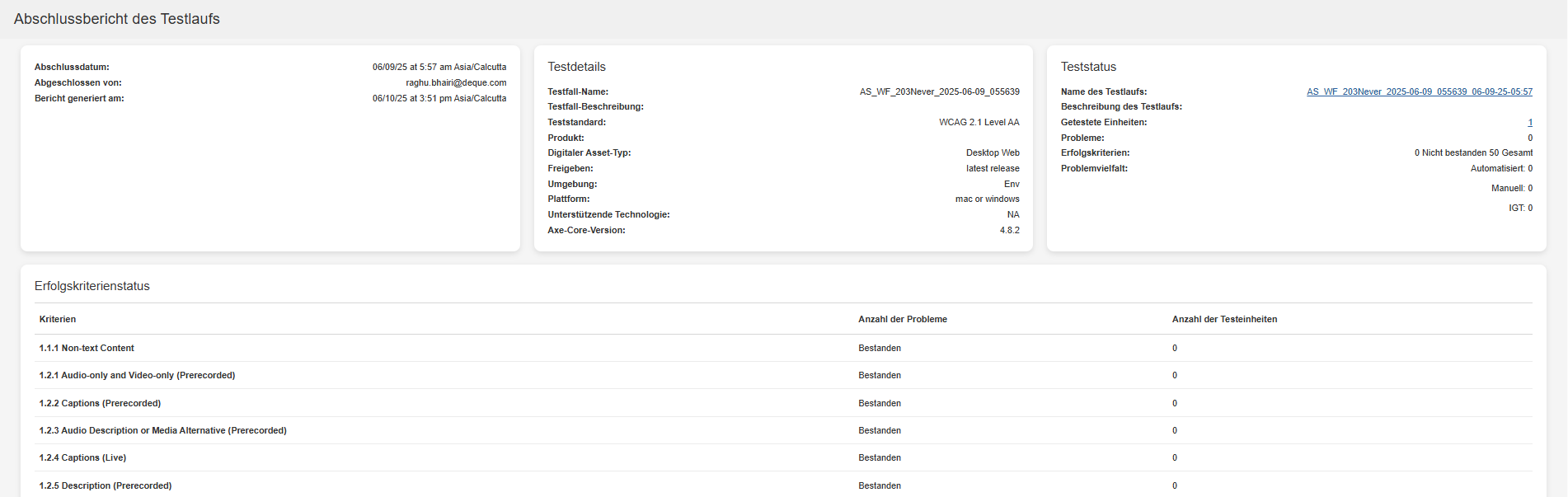Click the Testdetails card heading
This screenshot has width=1568, height=497.
click(x=576, y=67)
